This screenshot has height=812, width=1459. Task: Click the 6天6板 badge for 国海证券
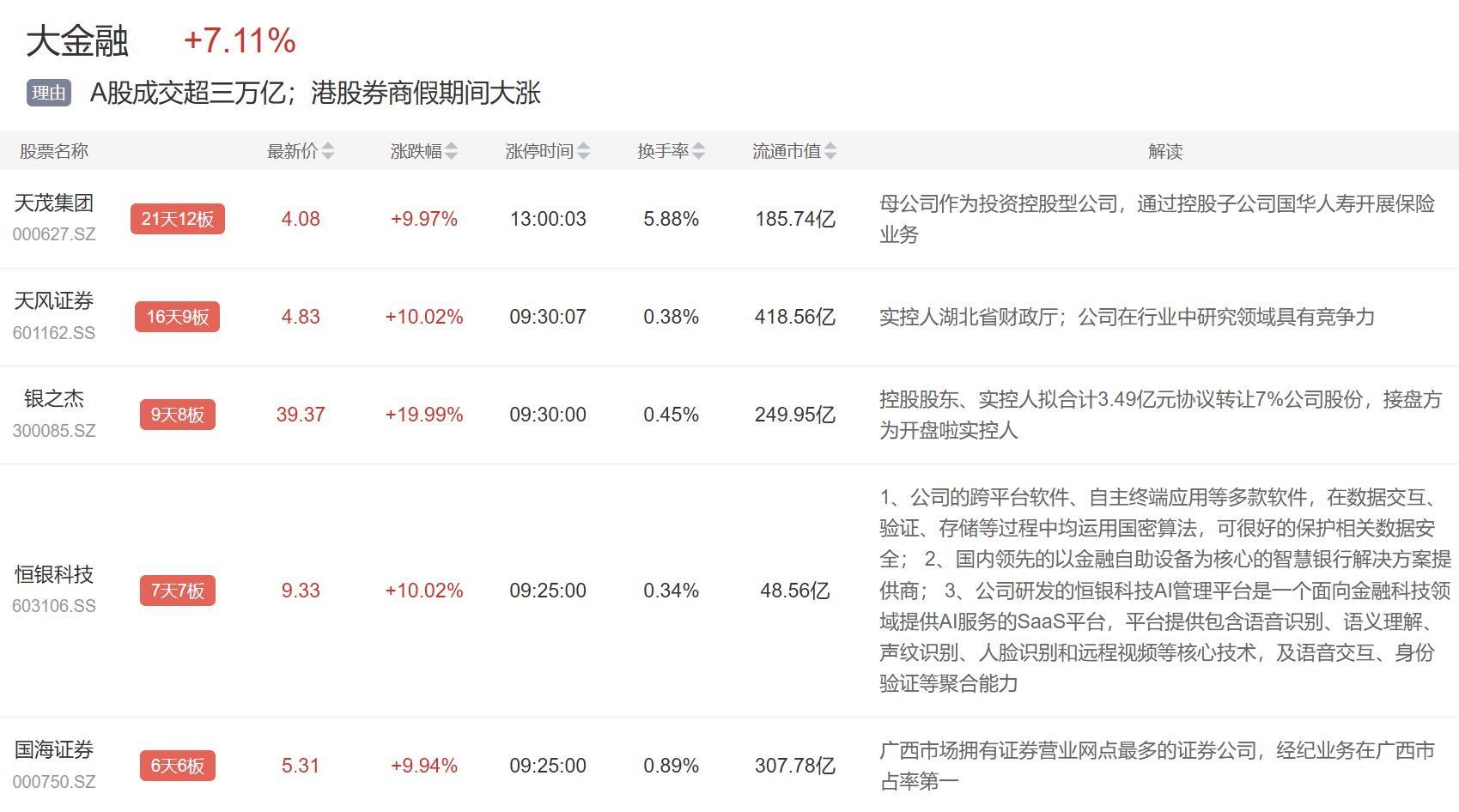click(178, 766)
